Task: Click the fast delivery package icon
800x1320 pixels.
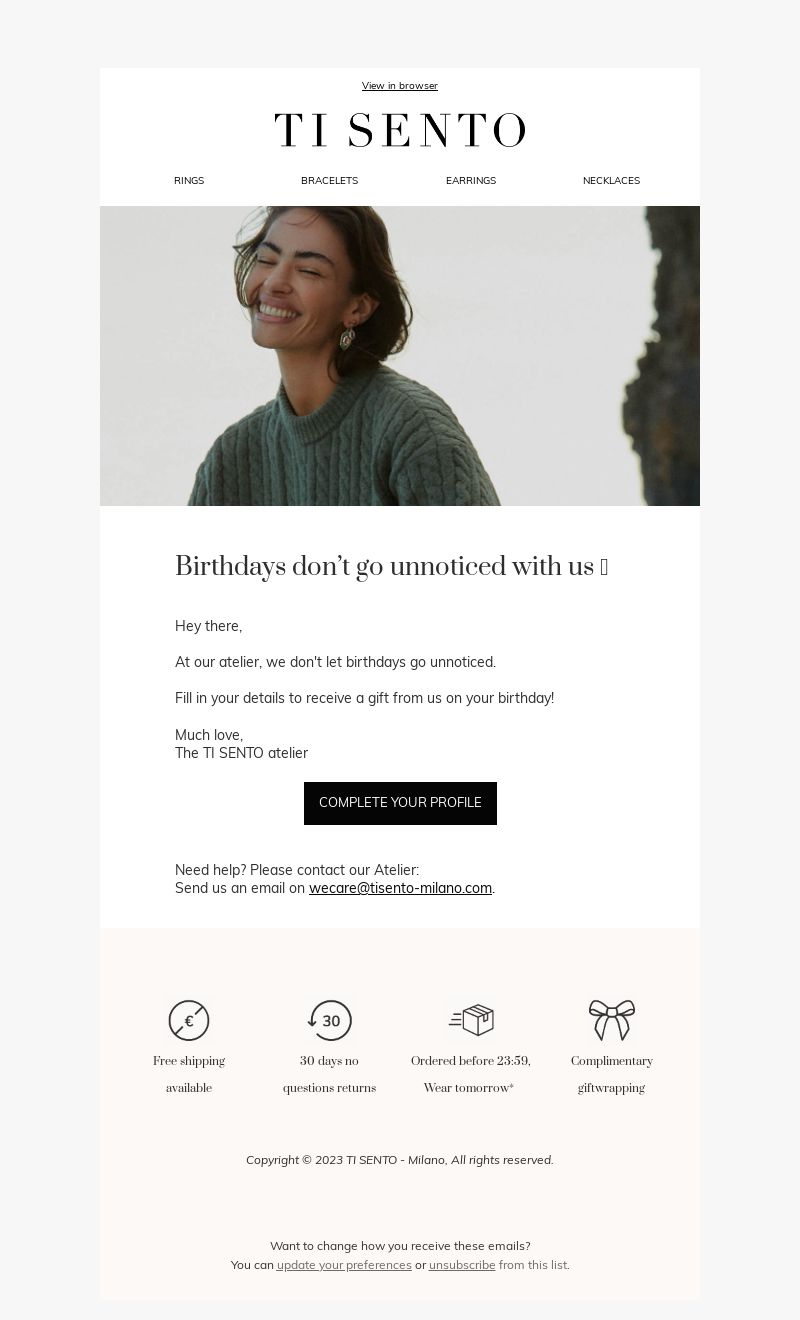Action: [x=471, y=1020]
